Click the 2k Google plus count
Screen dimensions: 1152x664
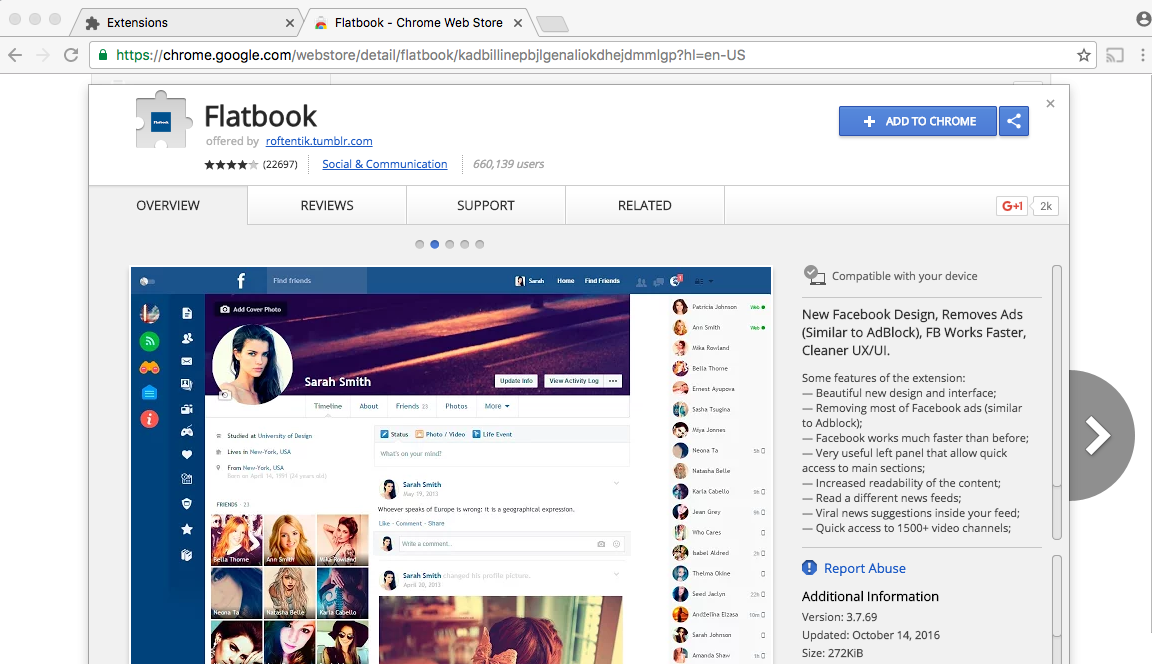pos(1045,206)
